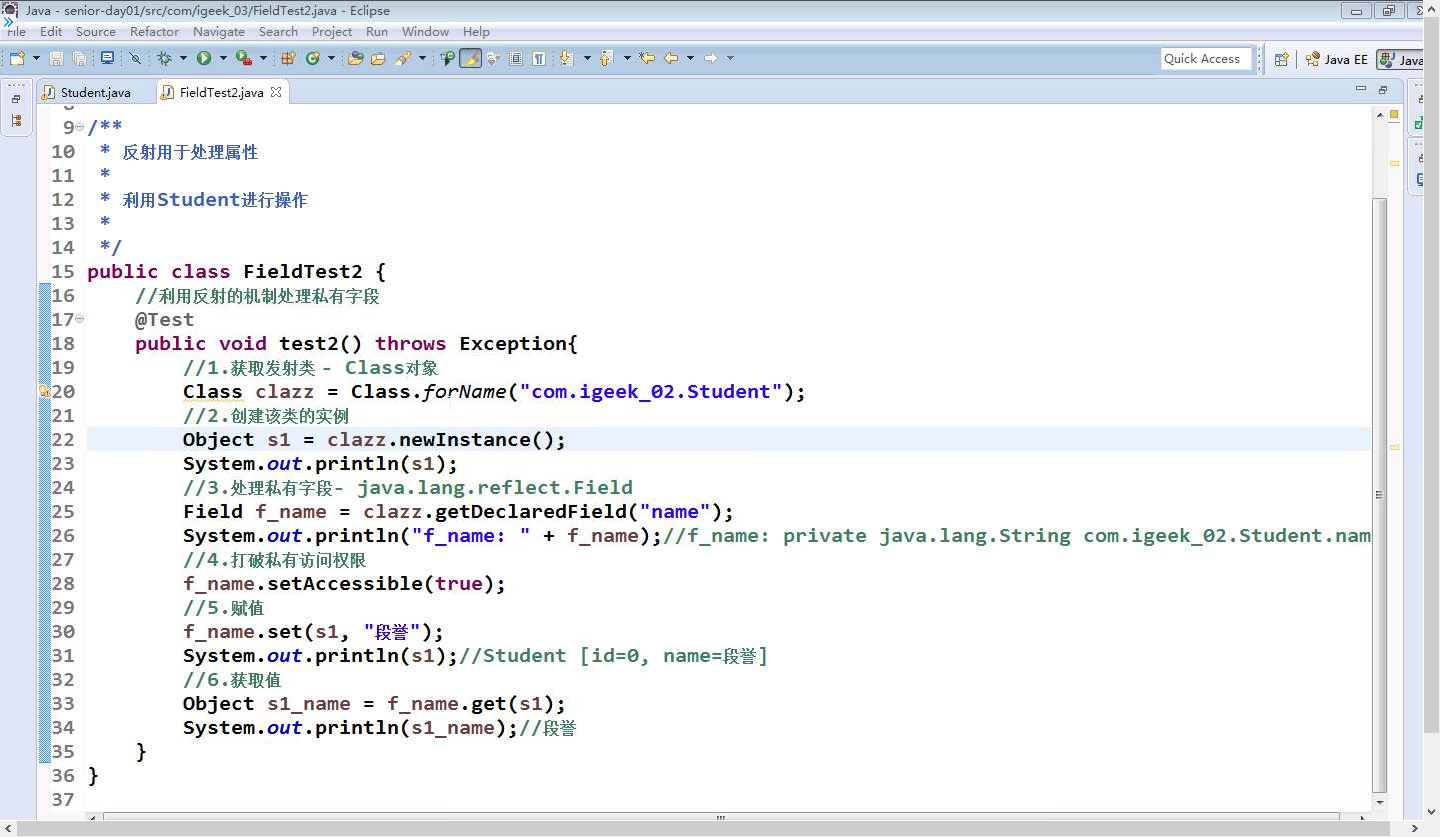1440x837 pixels.
Task: Switch to Java EE perspective
Action: 1336,59
